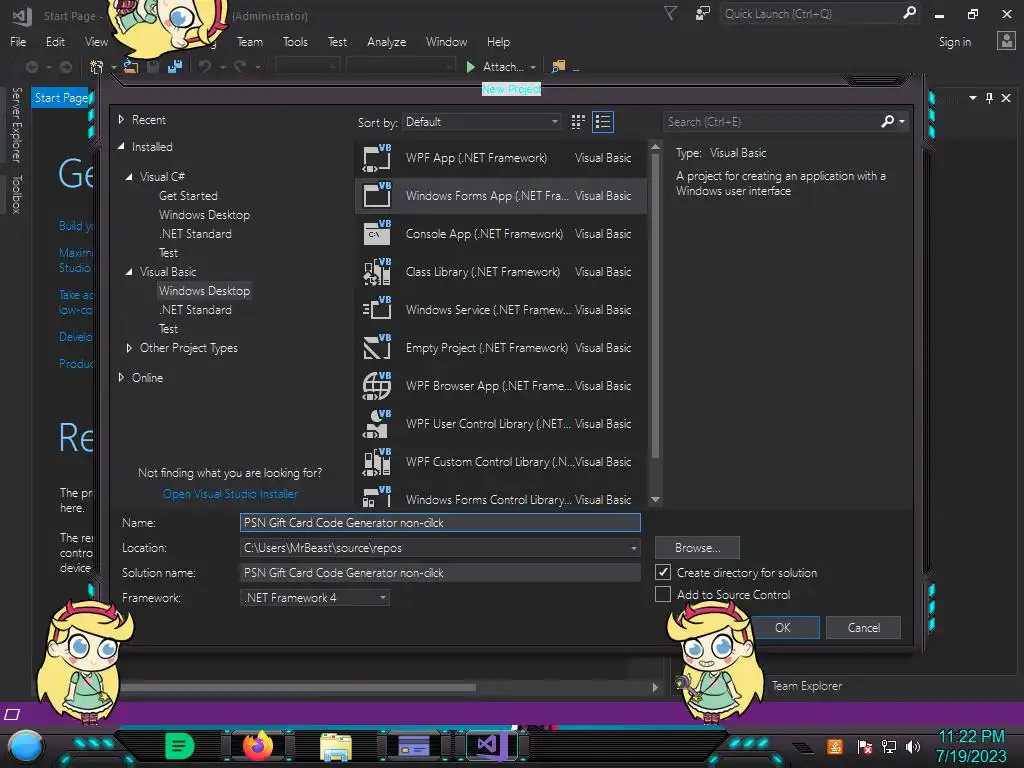Viewport: 1024px width, 768px height.
Task: Click Visual Studio taskbar icon
Action: pos(491,745)
